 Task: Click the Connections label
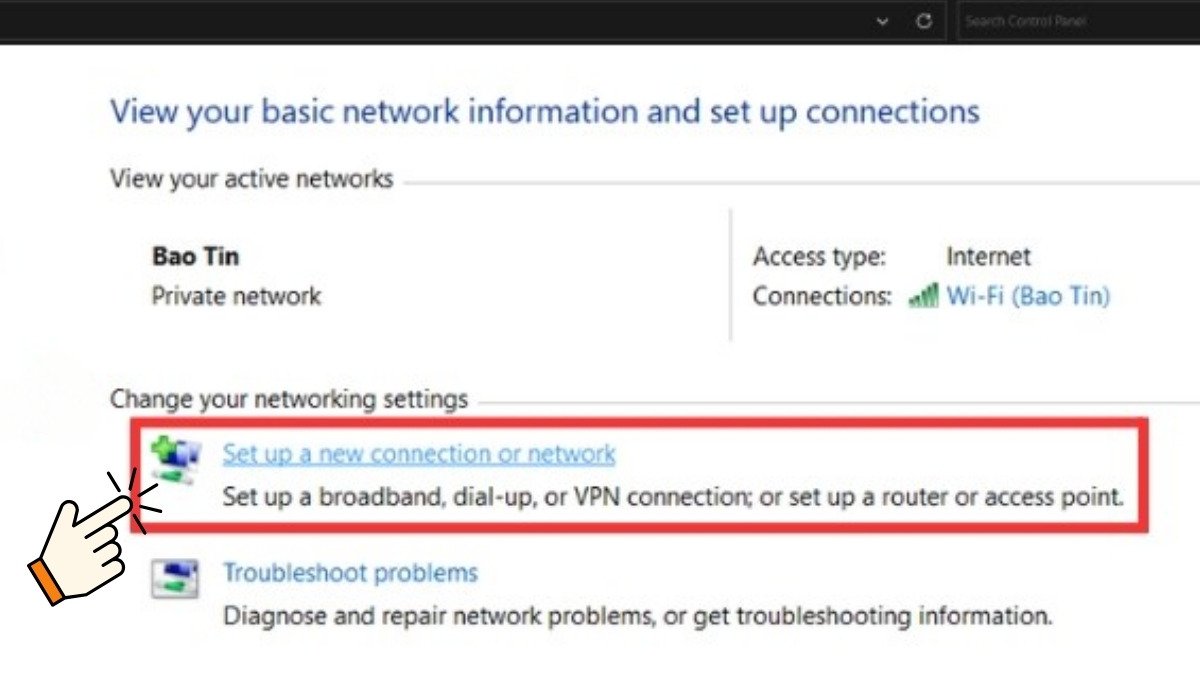(821, 296)
